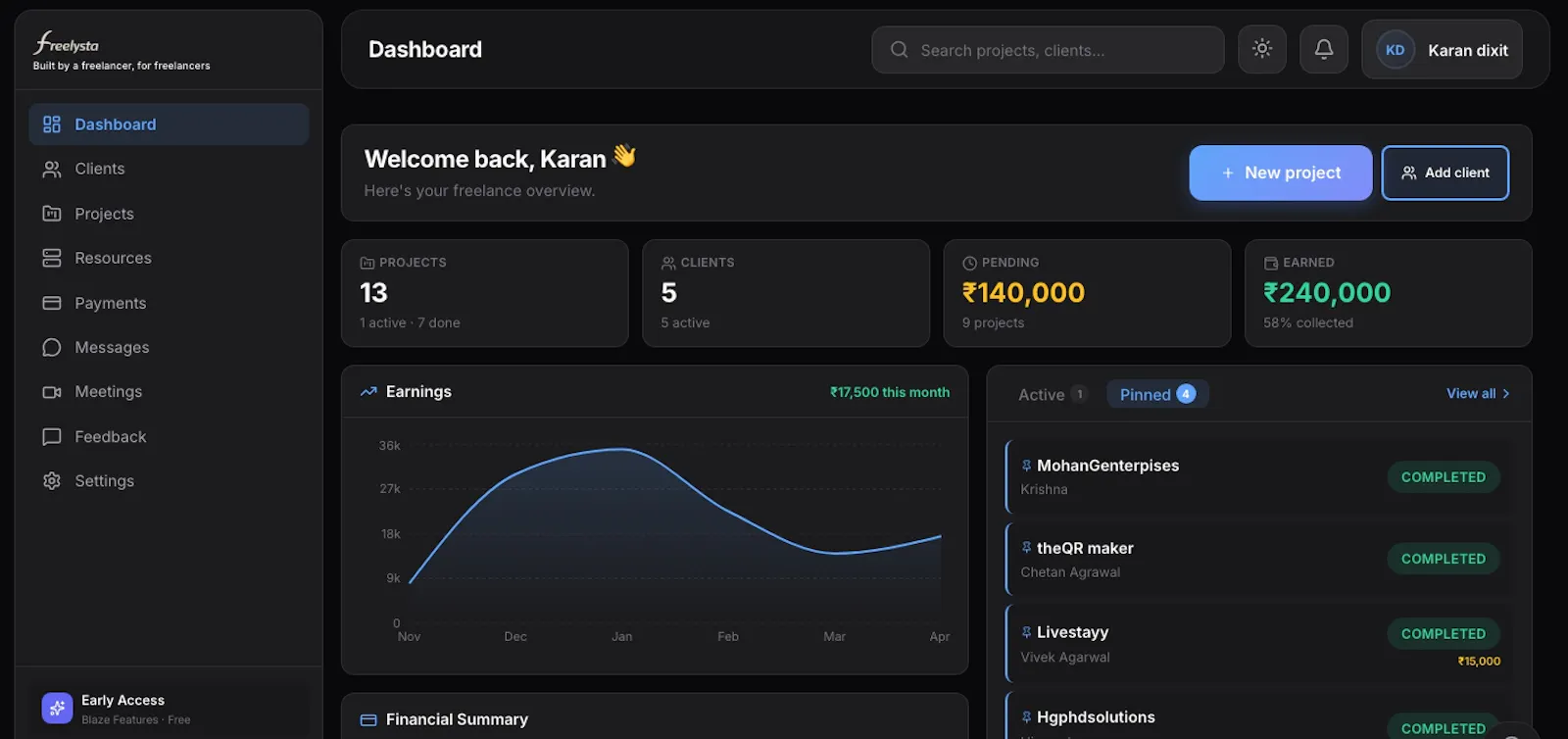Click the Financial Summary heading
This screenshot has height=739, width=1568.
[457, 719]
